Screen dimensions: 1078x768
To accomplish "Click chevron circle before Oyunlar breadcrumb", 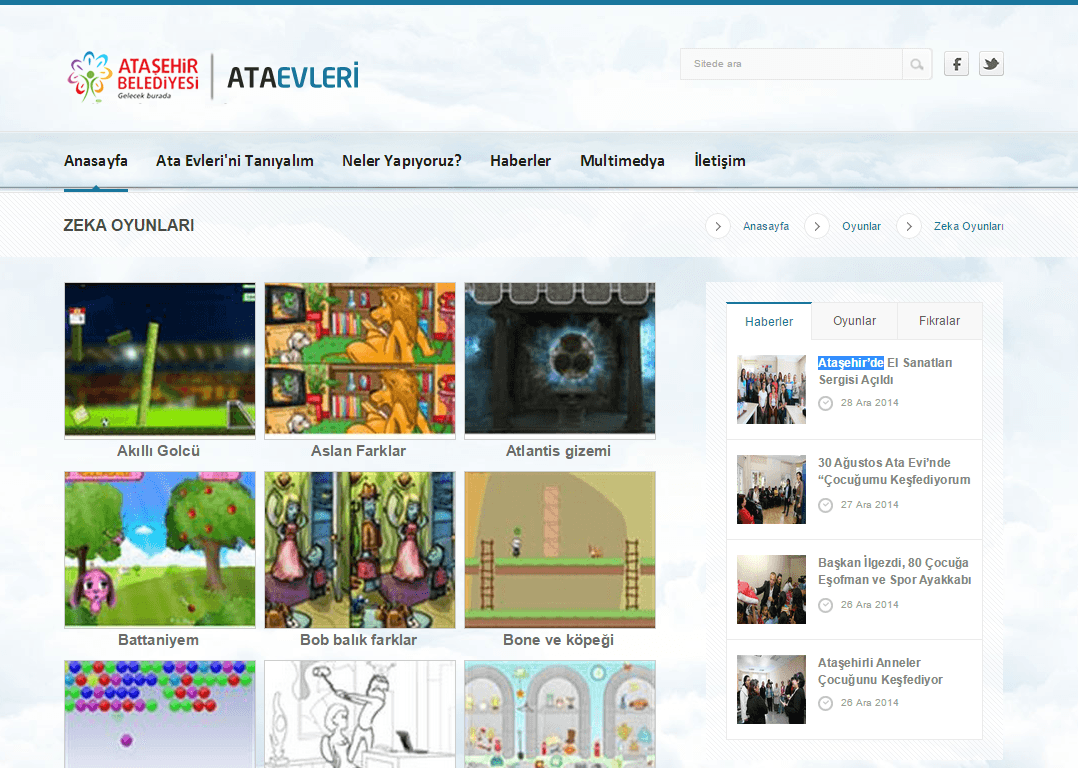I will 817,226.
